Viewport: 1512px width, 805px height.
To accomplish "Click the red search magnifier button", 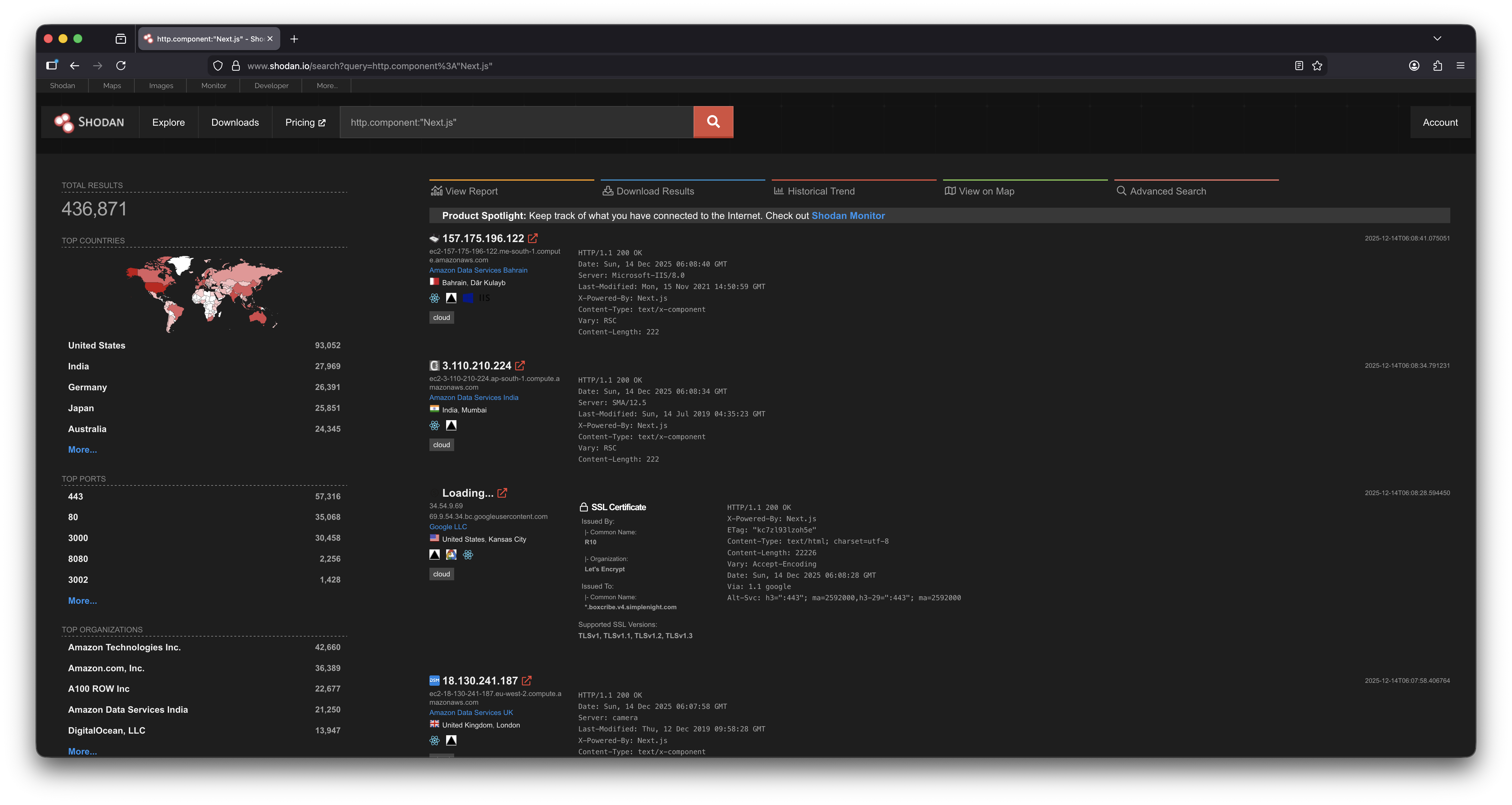I will [713, 122].
